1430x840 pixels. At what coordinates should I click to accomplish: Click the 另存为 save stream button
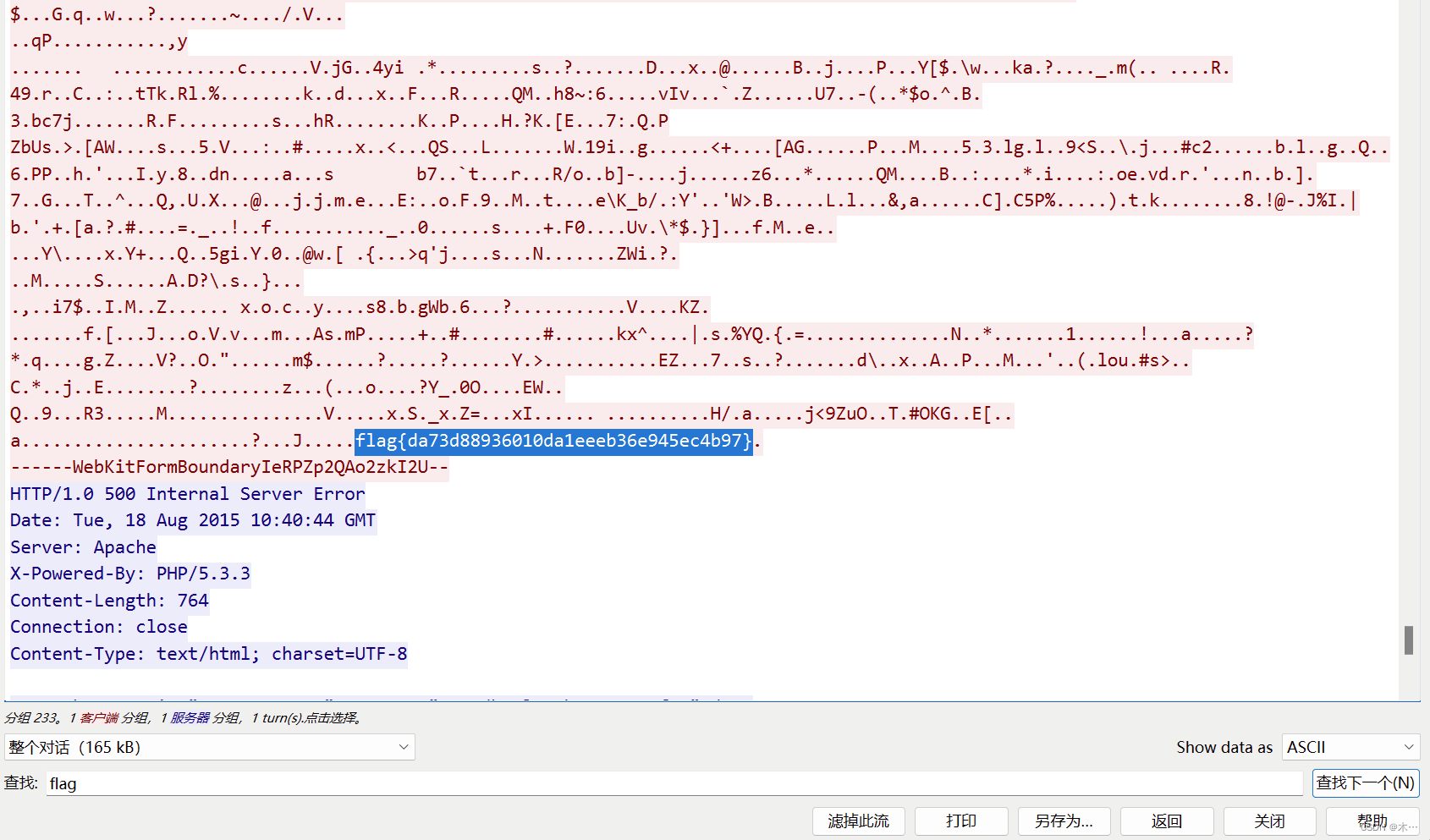tap(1063, 821)
